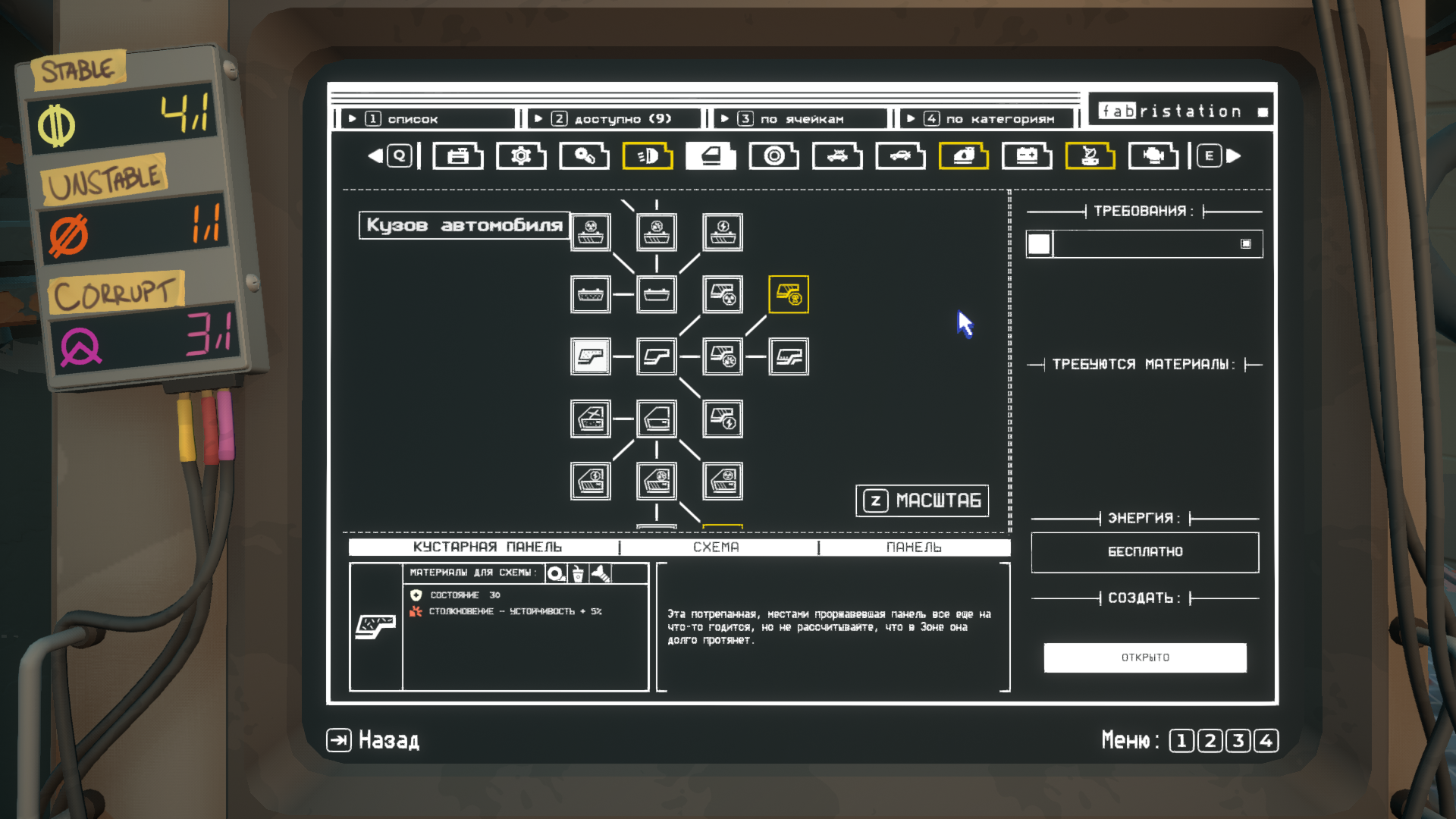Select the headlights category icon
The height and width of the screenshot is (819, 1456).
[648, 156]
